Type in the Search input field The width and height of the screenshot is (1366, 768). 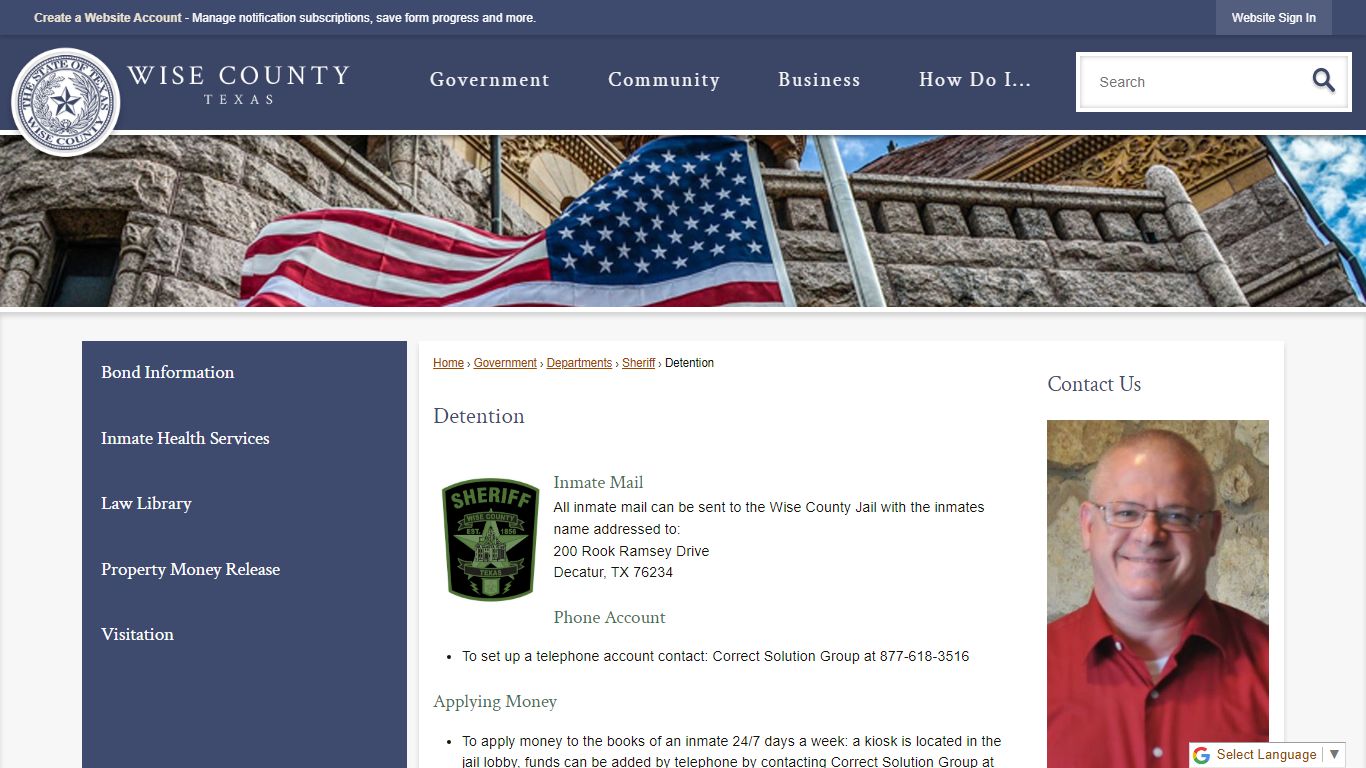(1195, 82)
